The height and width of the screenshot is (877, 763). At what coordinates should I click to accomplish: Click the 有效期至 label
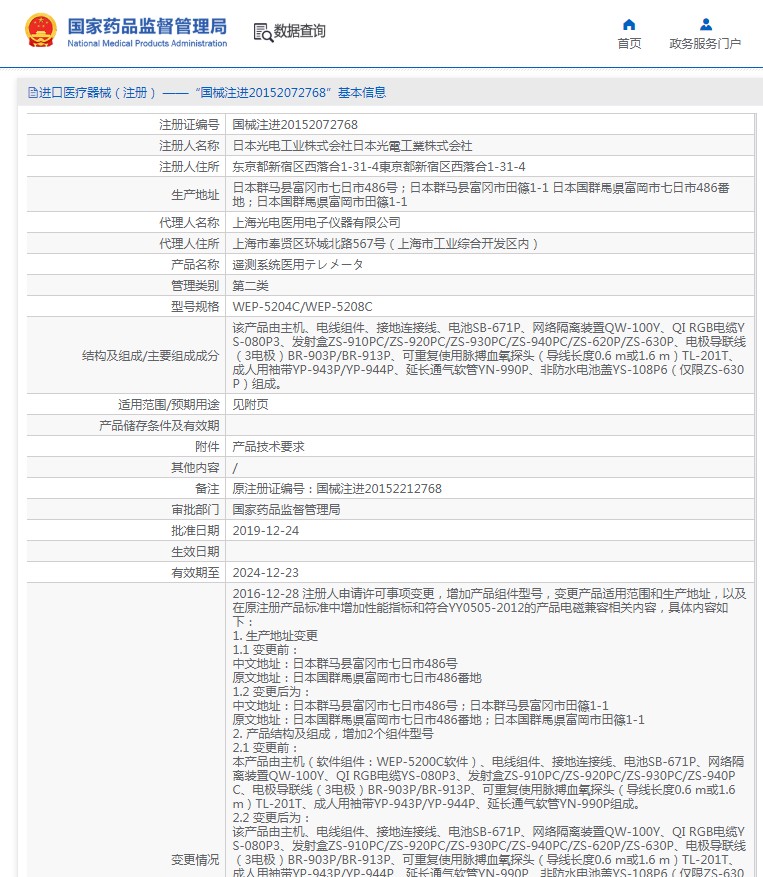coord(195,573)
